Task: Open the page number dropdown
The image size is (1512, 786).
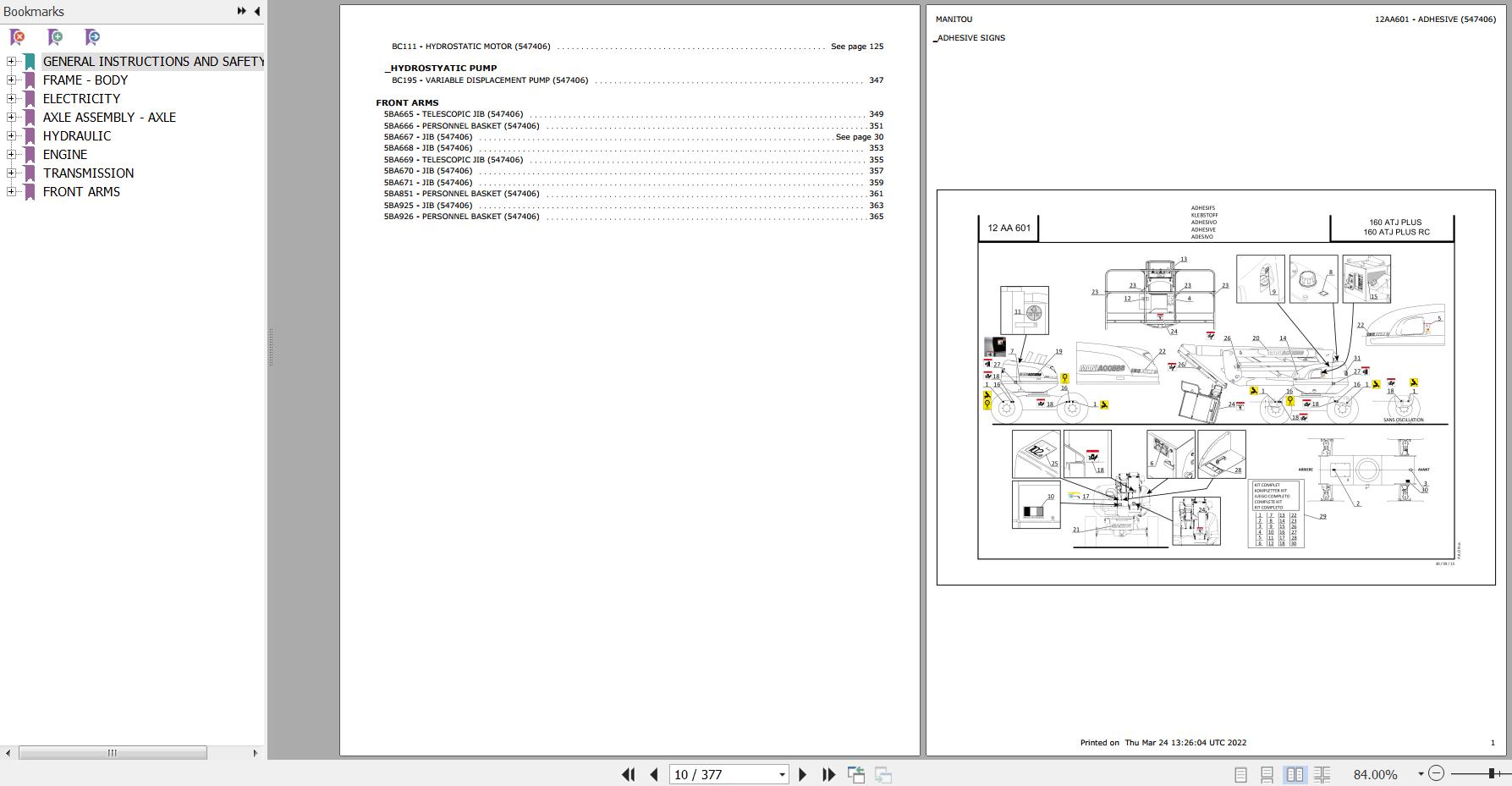Action: (782, 774)
